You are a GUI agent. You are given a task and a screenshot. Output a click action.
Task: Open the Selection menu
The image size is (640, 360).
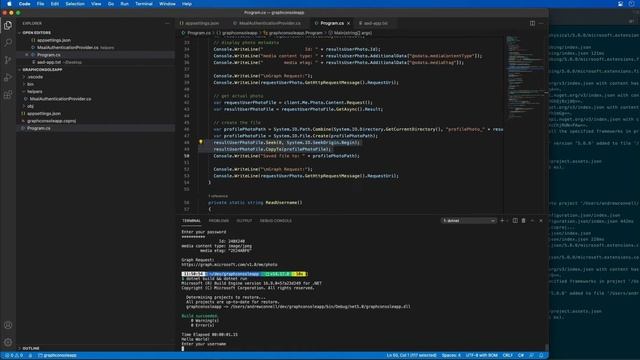[75, 4]
